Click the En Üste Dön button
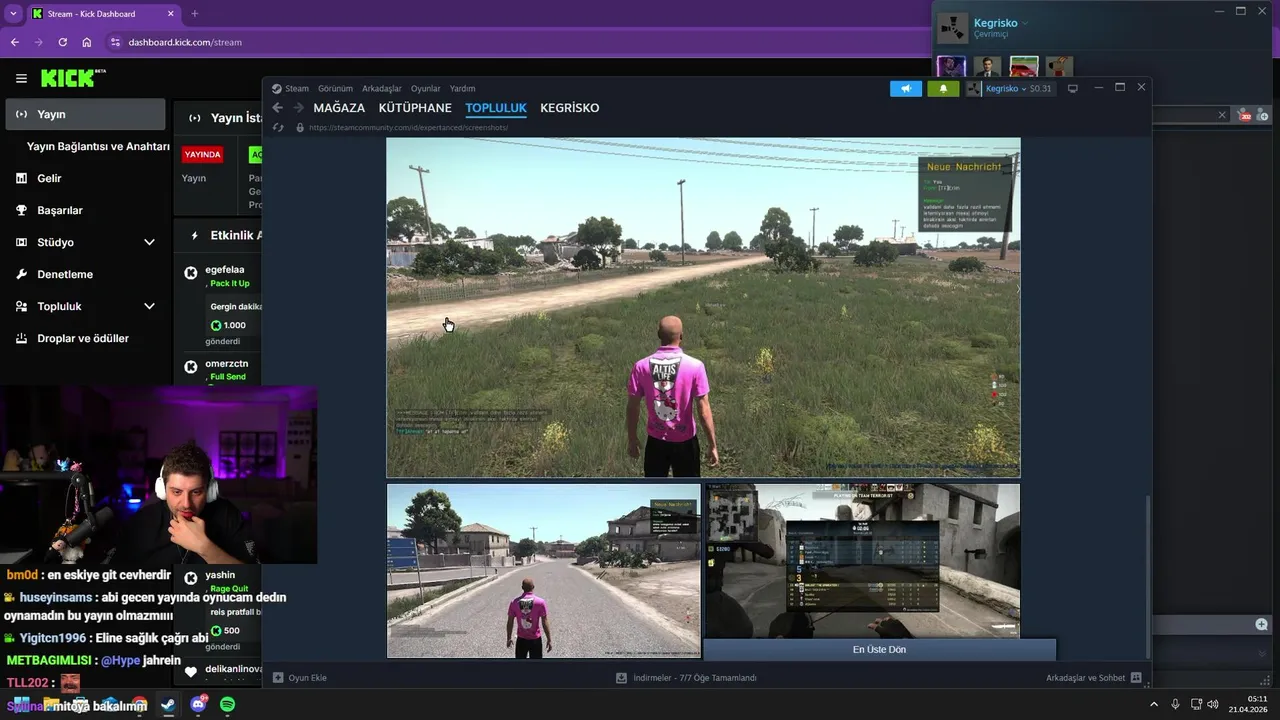Image resolution: width=1280 pixels, height=720 pixels. [x=879, y=649]
